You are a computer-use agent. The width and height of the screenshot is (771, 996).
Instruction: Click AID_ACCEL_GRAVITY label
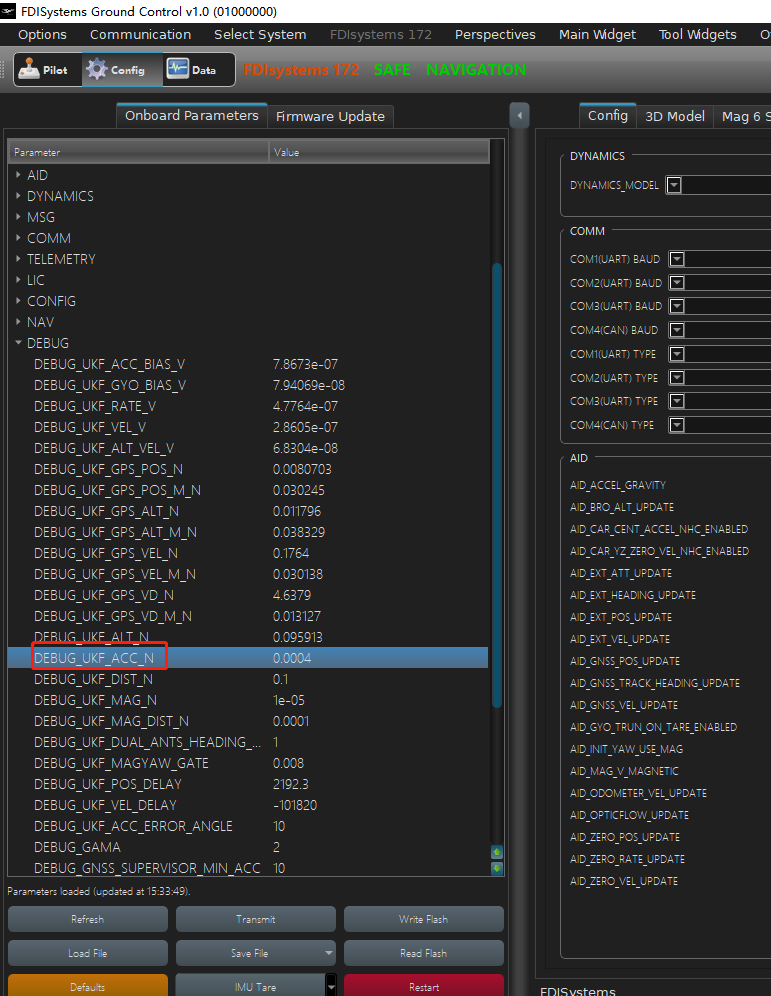617,485
